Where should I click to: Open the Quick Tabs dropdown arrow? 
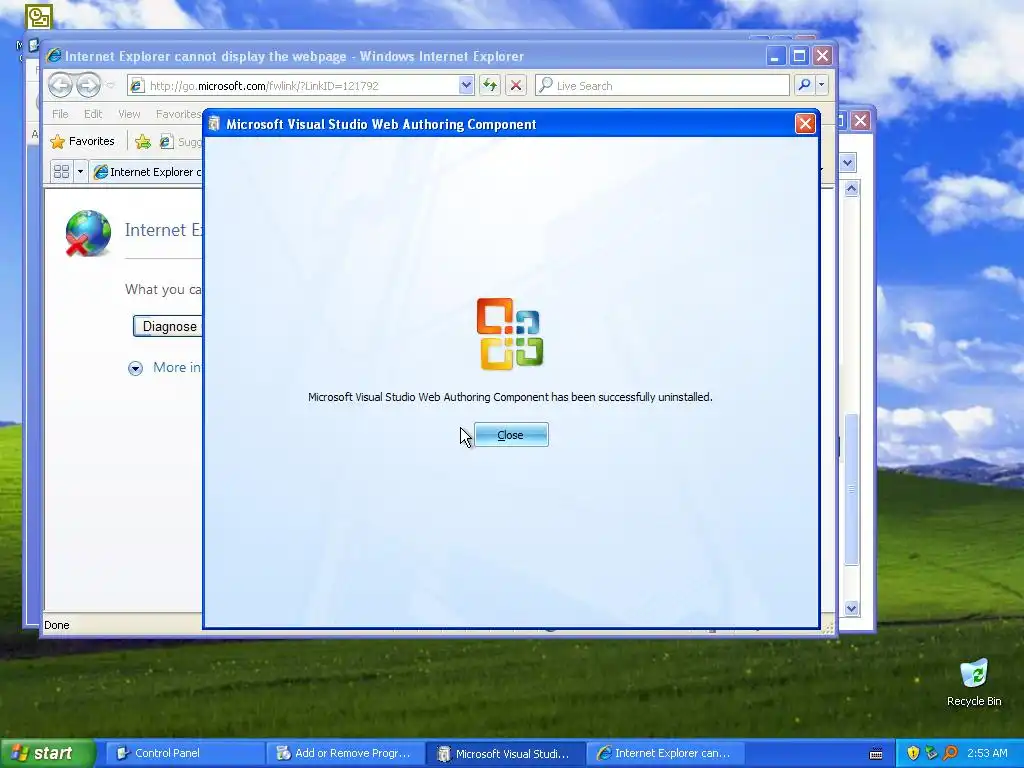pos(80,172)
